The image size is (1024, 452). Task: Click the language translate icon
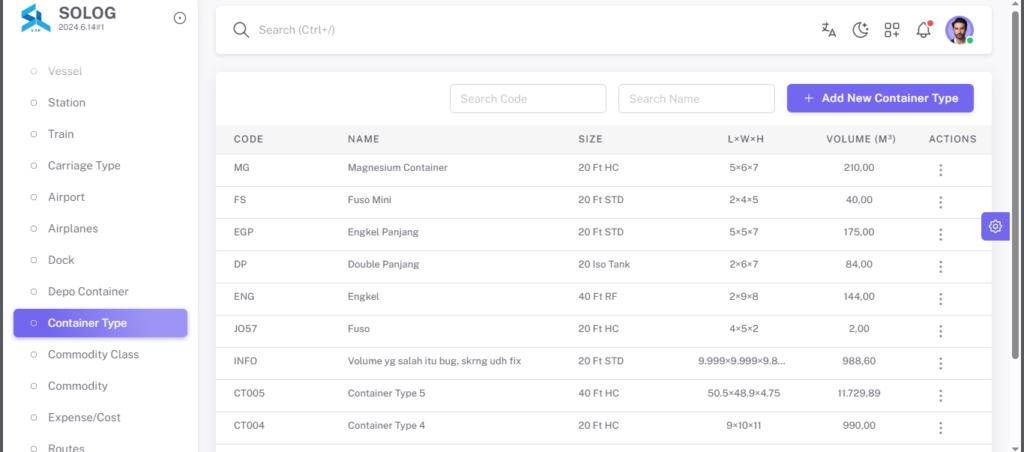[829, 30]
